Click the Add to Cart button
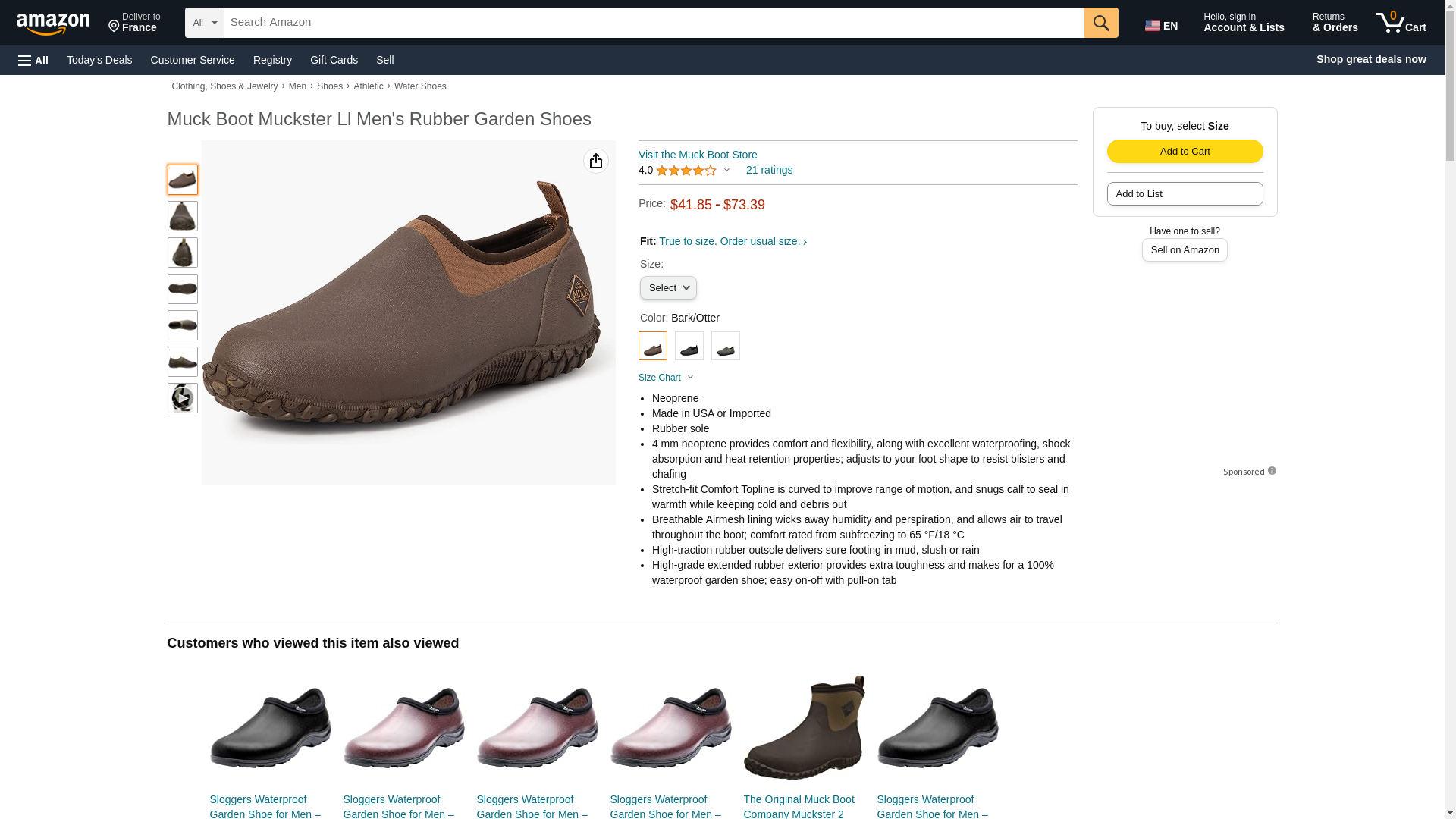Screen dimensions: 1456x819 (x=1185, y=151)
